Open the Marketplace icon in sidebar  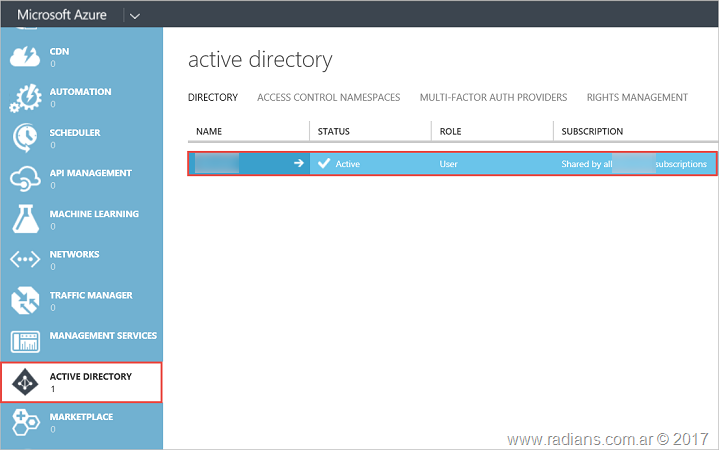24,422
